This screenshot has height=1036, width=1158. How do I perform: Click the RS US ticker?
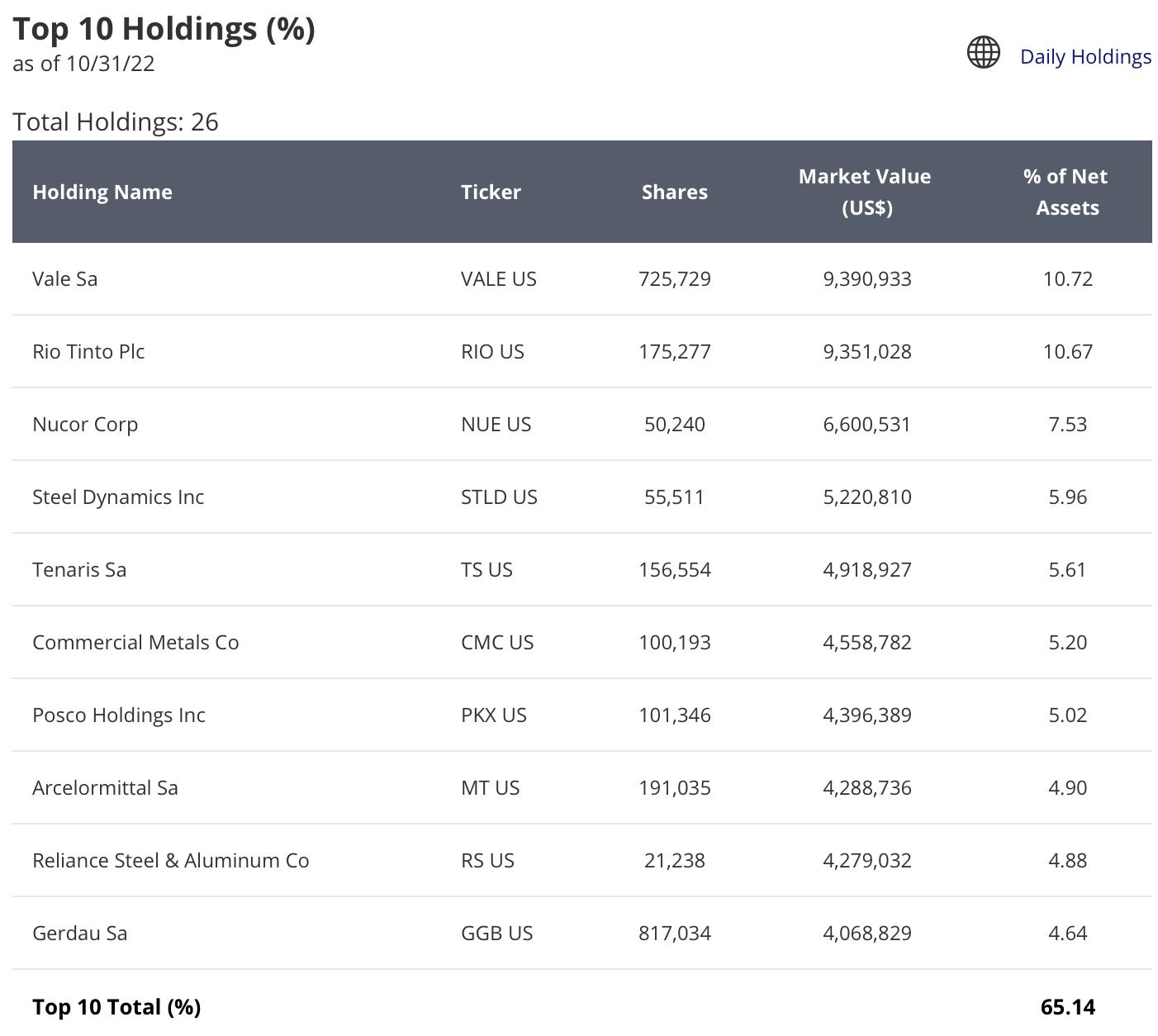coord(487,860)
